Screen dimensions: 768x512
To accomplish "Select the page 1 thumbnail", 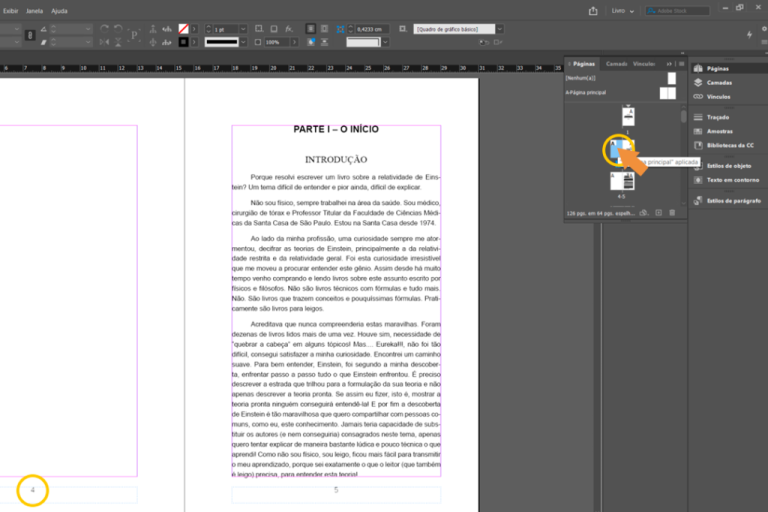I will click(x=628, y=117).
